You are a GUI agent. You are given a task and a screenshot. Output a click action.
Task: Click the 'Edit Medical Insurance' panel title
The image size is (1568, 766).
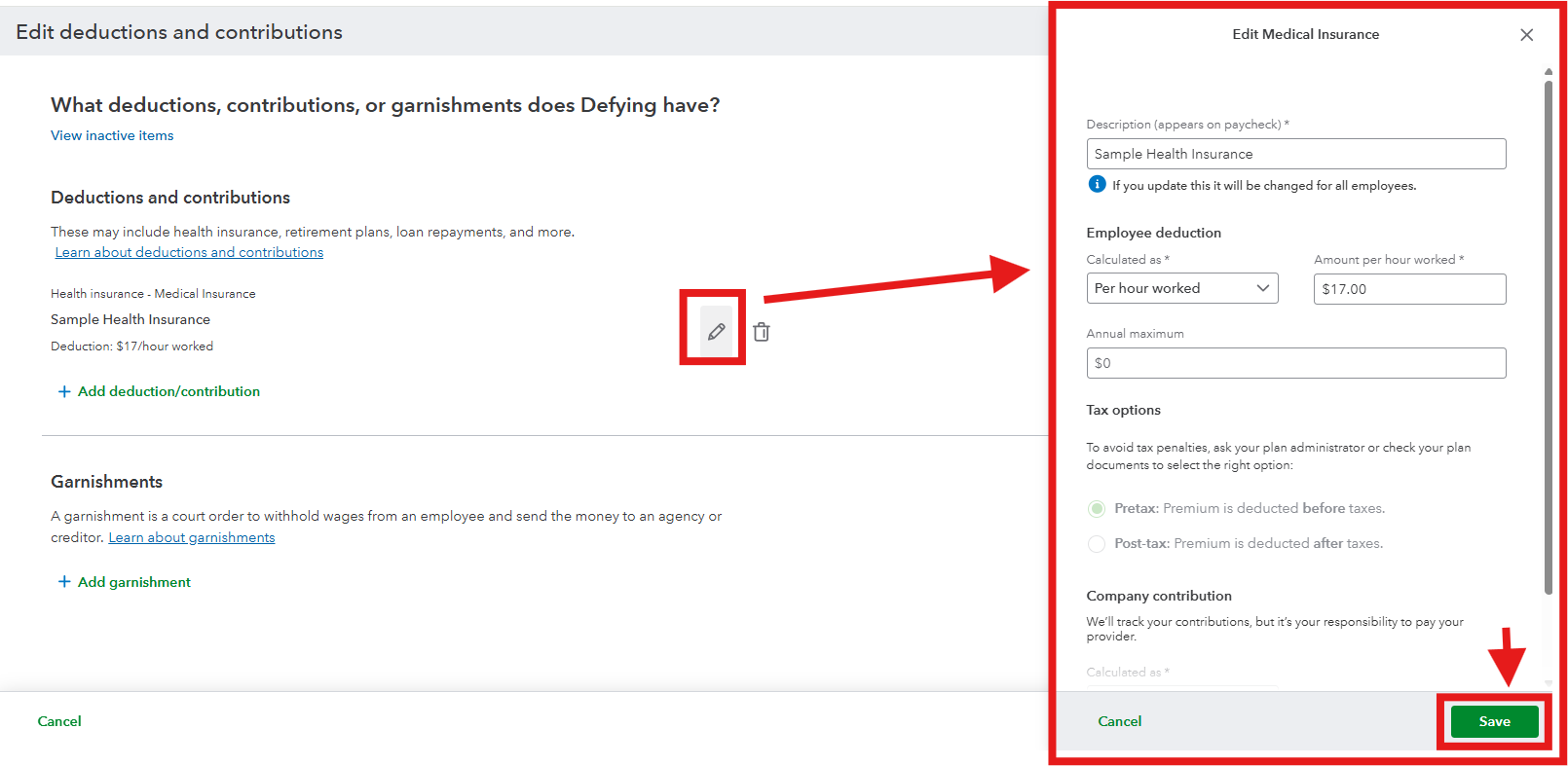click(x=1305, y=34)
